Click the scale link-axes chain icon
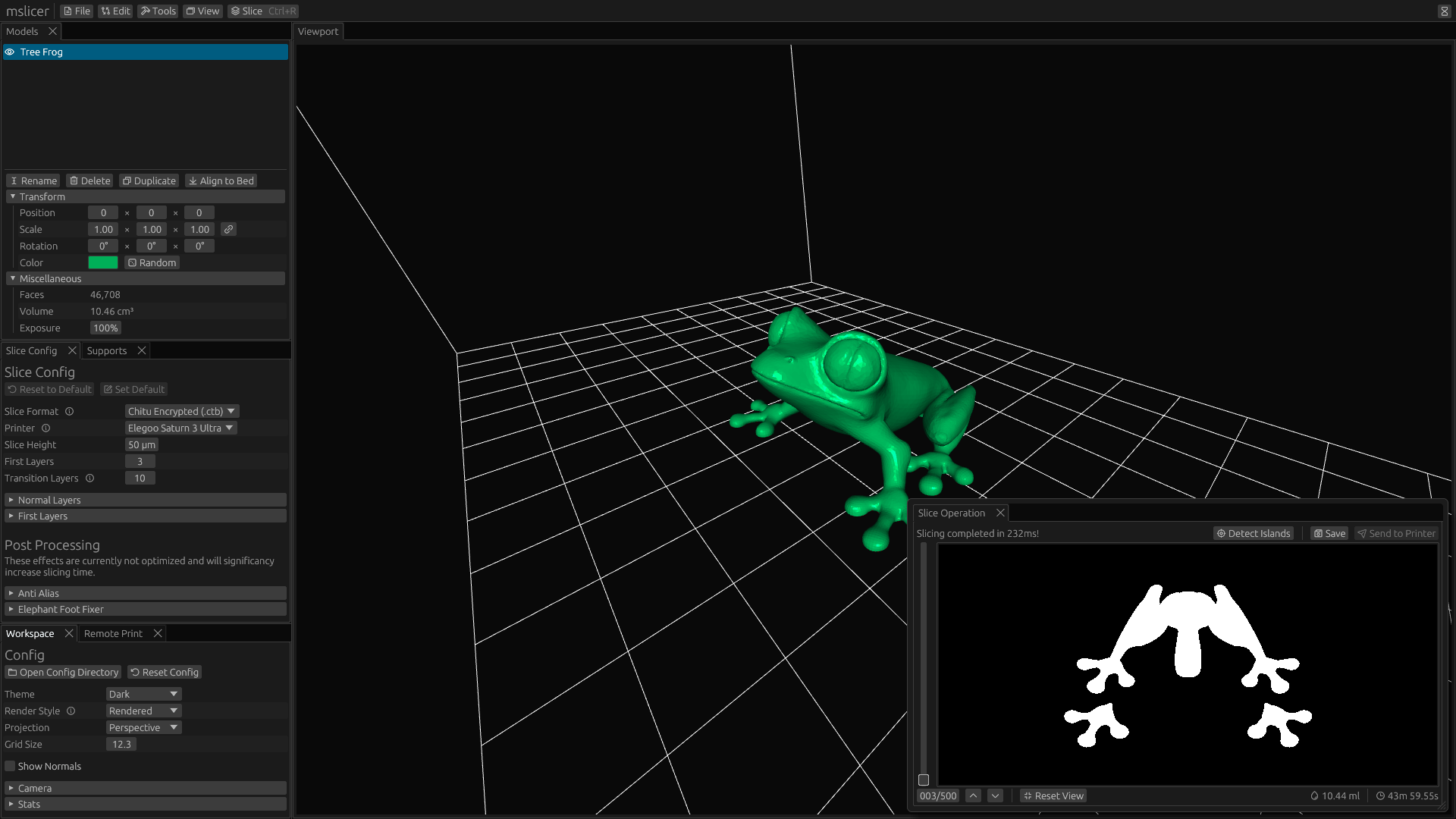Image resolution: width=1456 pixels, height=819 pixels. pyautogui.click(x=228, y=229)
